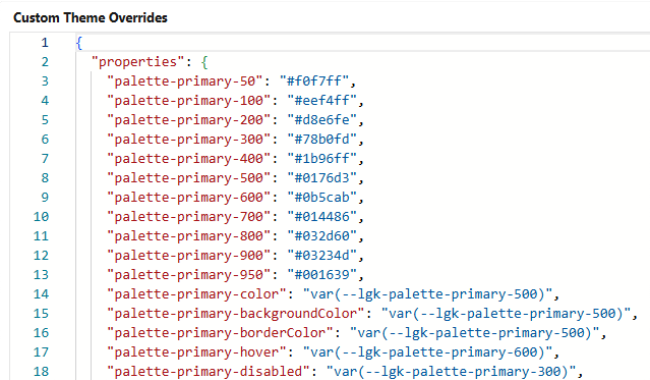Click the "palette-primary-400" key
The height and width of the screenshot is (380, 650).
tap(189, 159)
